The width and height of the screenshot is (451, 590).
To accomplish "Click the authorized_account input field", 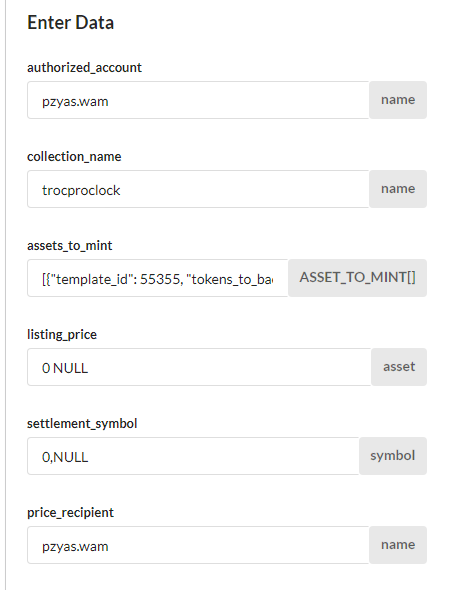I will click(198, 100).
